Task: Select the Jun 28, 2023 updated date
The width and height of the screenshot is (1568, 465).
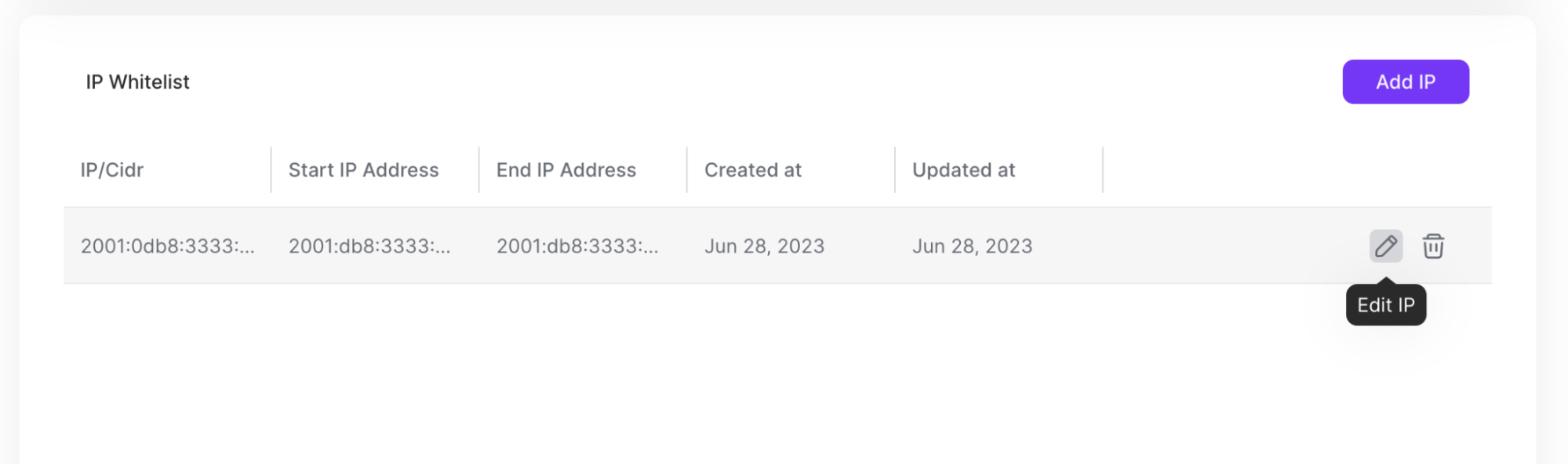Action: 973,245
